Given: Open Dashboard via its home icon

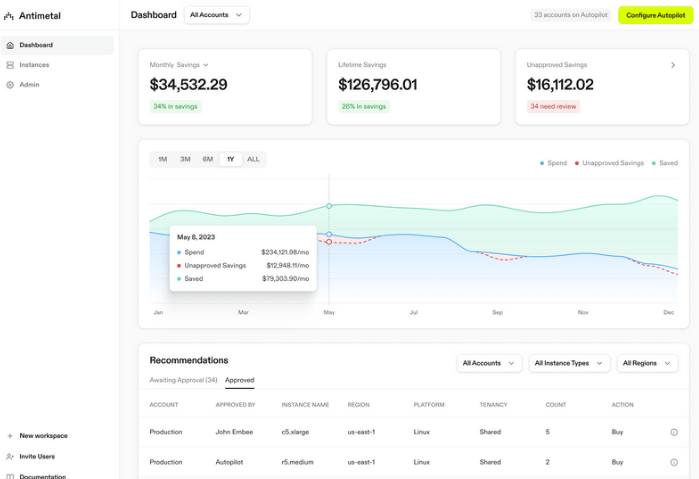Looking at the screenshot, I should [10, 45].
